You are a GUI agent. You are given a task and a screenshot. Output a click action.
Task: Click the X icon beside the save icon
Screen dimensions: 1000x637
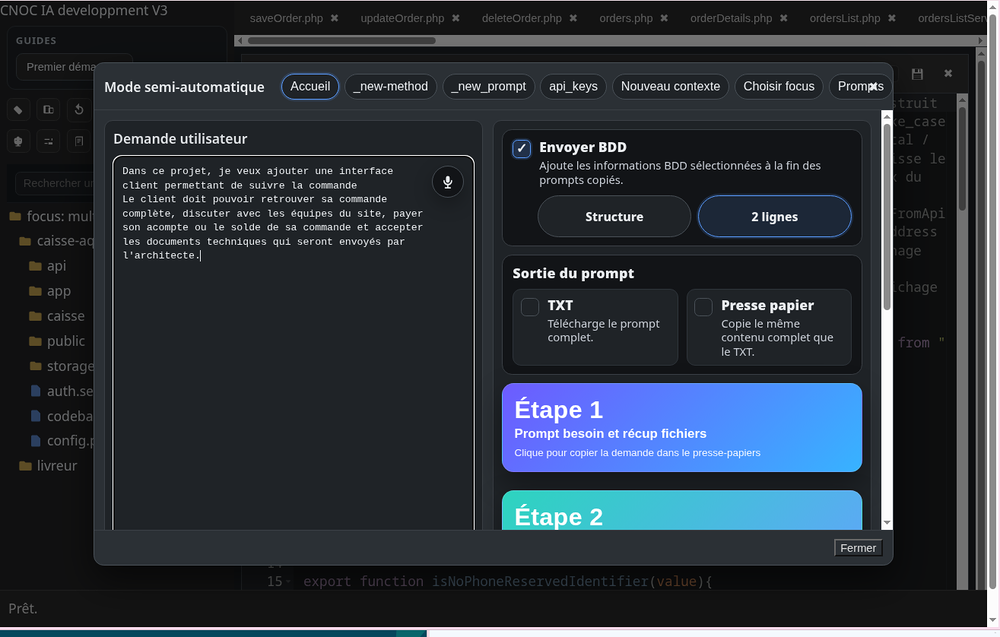pos(948,73)
